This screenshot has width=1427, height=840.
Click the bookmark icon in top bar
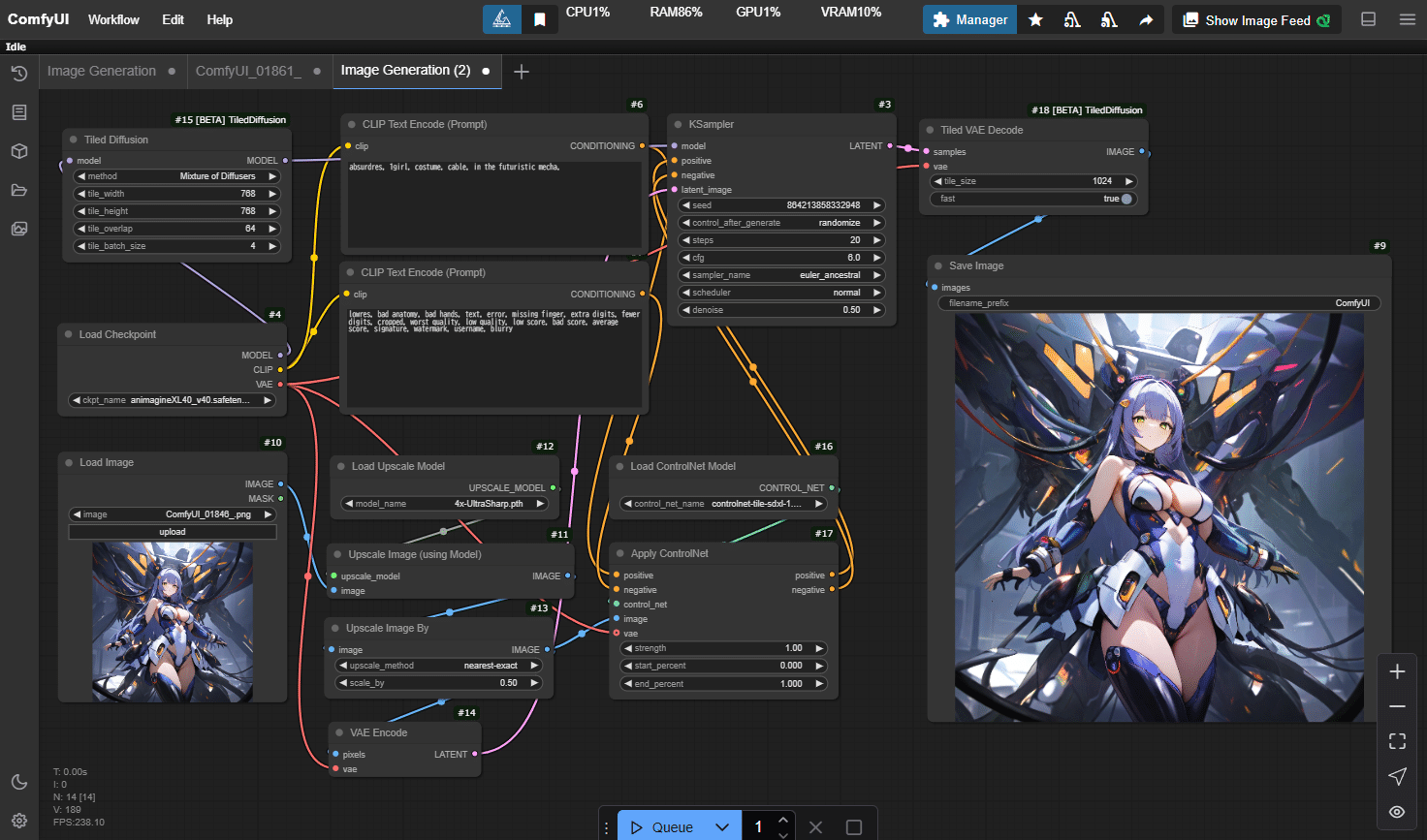tap(540, 19)
